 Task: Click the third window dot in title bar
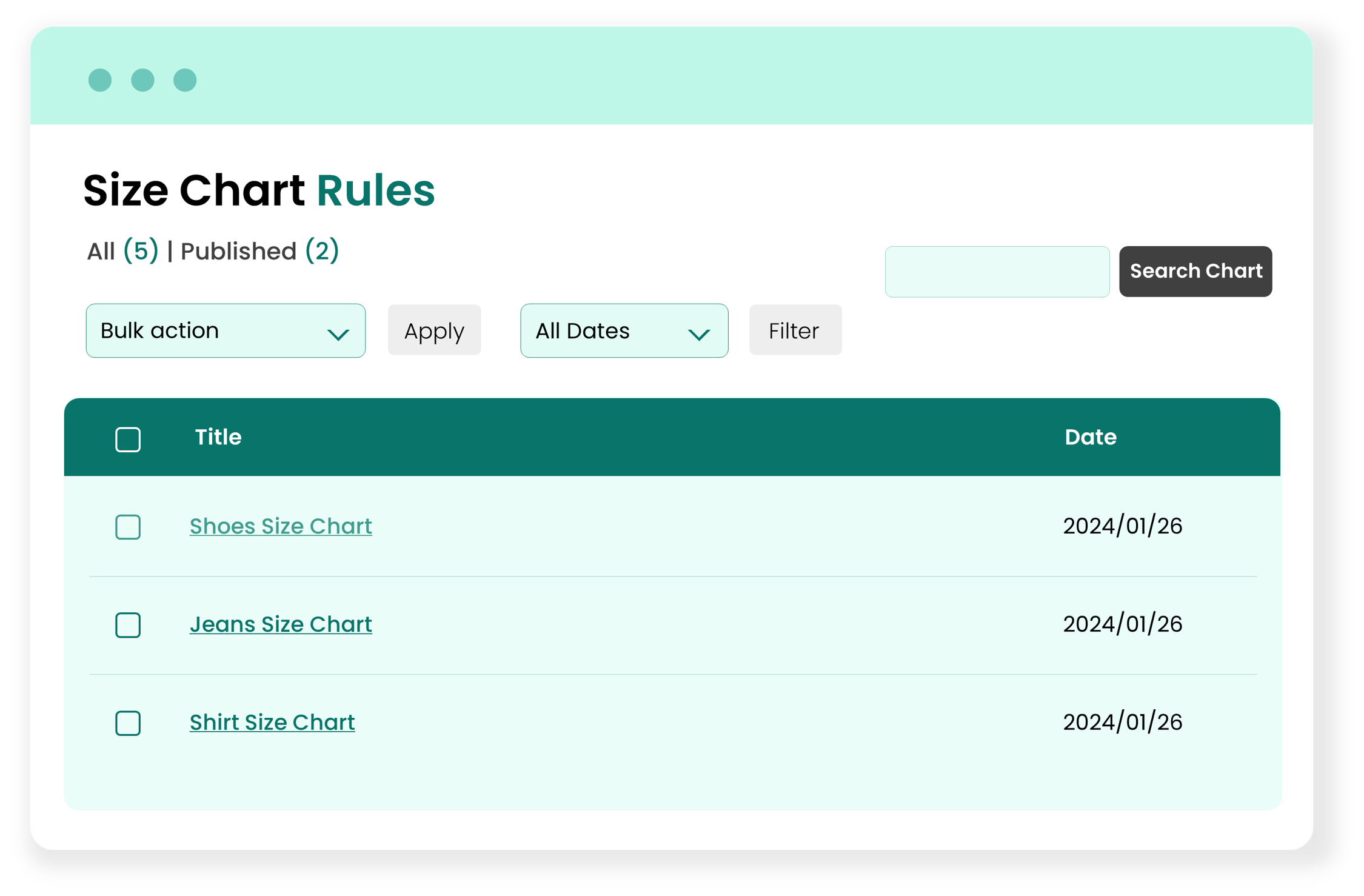click(x=185, y=80)
